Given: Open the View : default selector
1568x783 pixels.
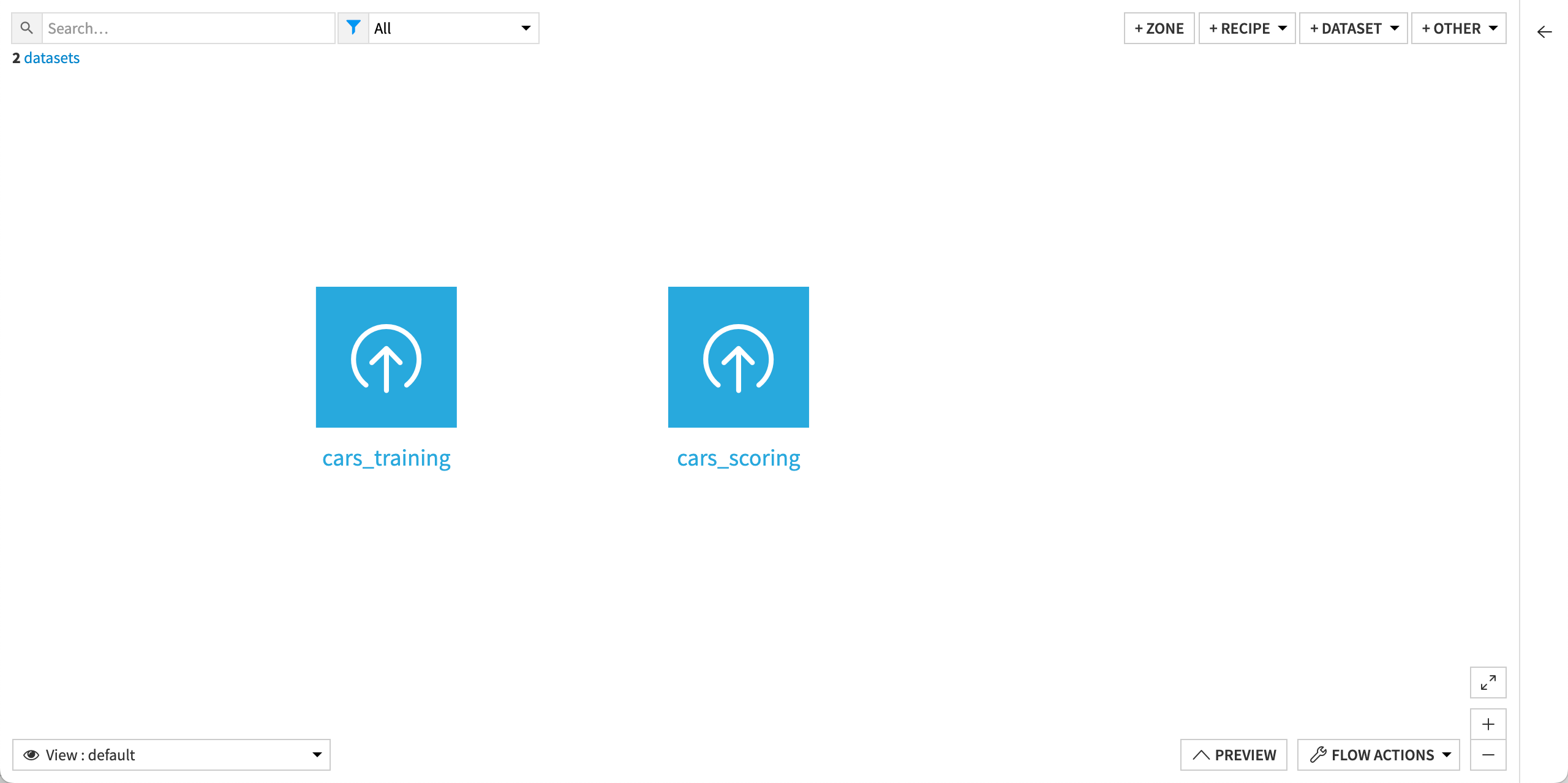Looking at the screenshot, I should point(172,755).
